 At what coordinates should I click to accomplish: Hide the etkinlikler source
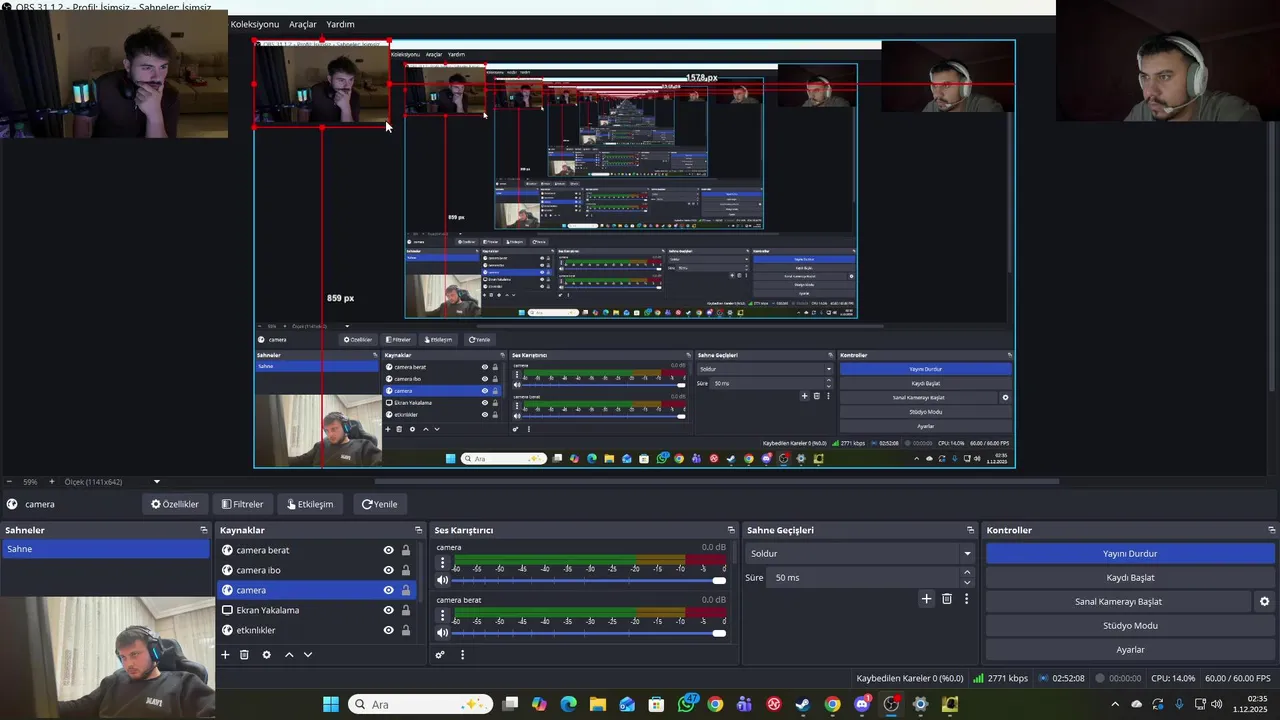pos(388,630)
